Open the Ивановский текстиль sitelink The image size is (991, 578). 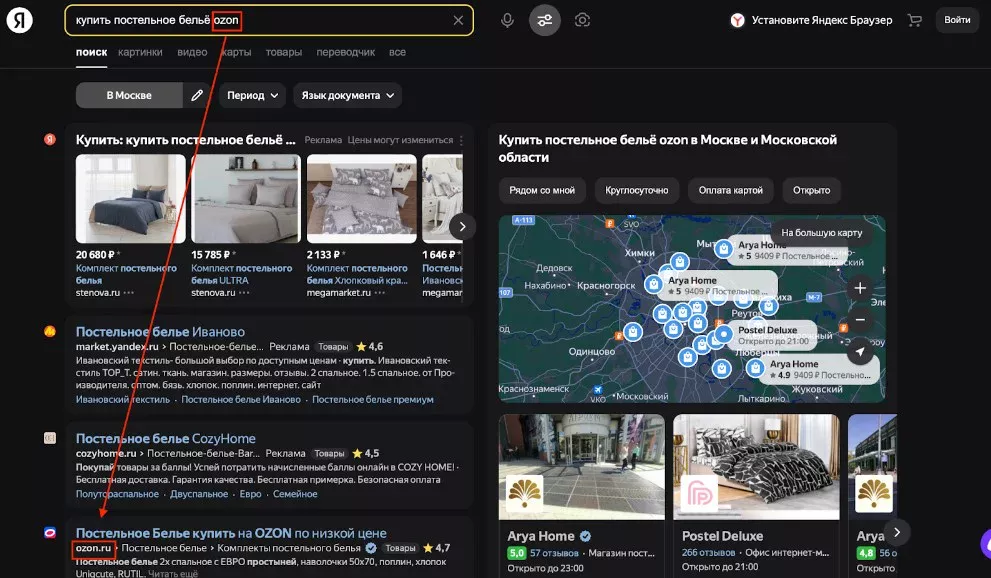[x=123, y=399]
